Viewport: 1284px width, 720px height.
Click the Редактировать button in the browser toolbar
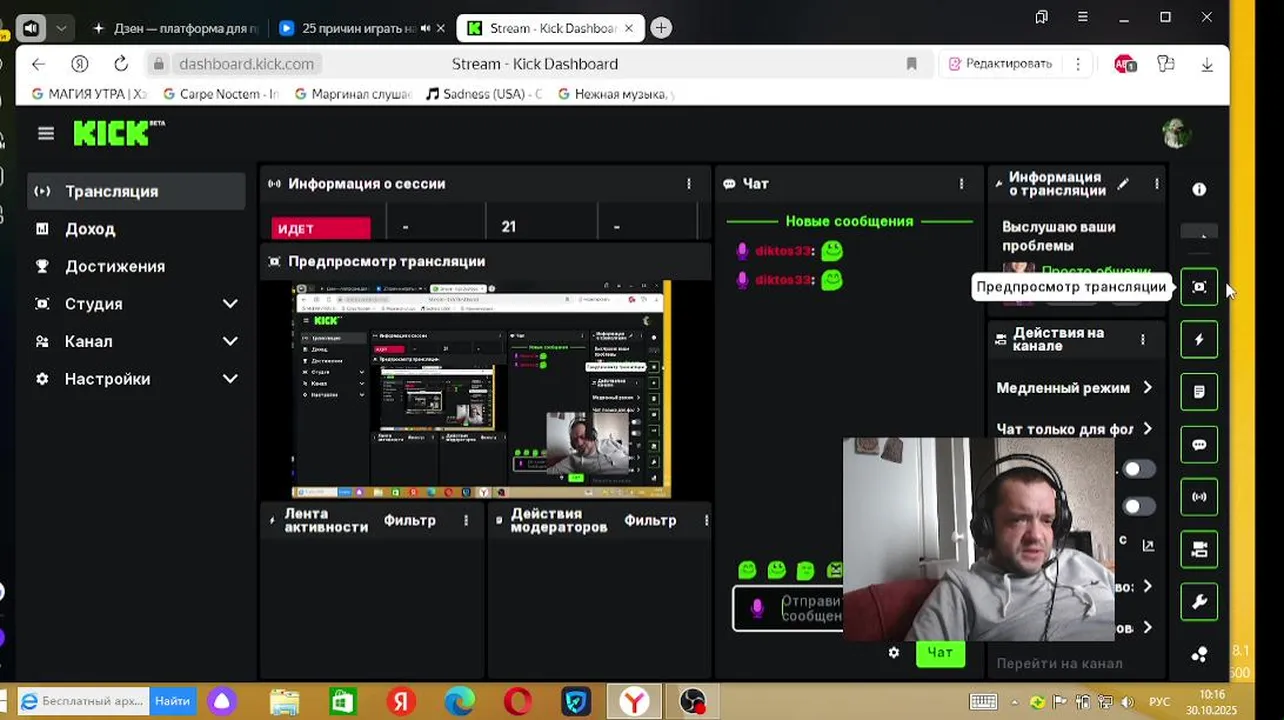[999, 64]
